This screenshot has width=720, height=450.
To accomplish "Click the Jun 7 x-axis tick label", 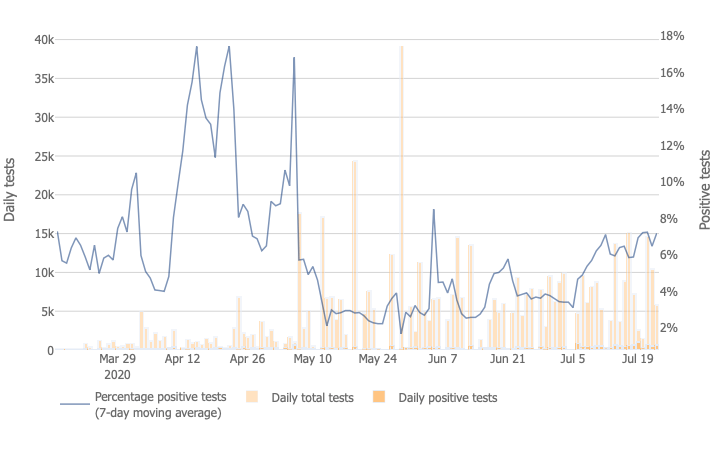I will point(442,358).
